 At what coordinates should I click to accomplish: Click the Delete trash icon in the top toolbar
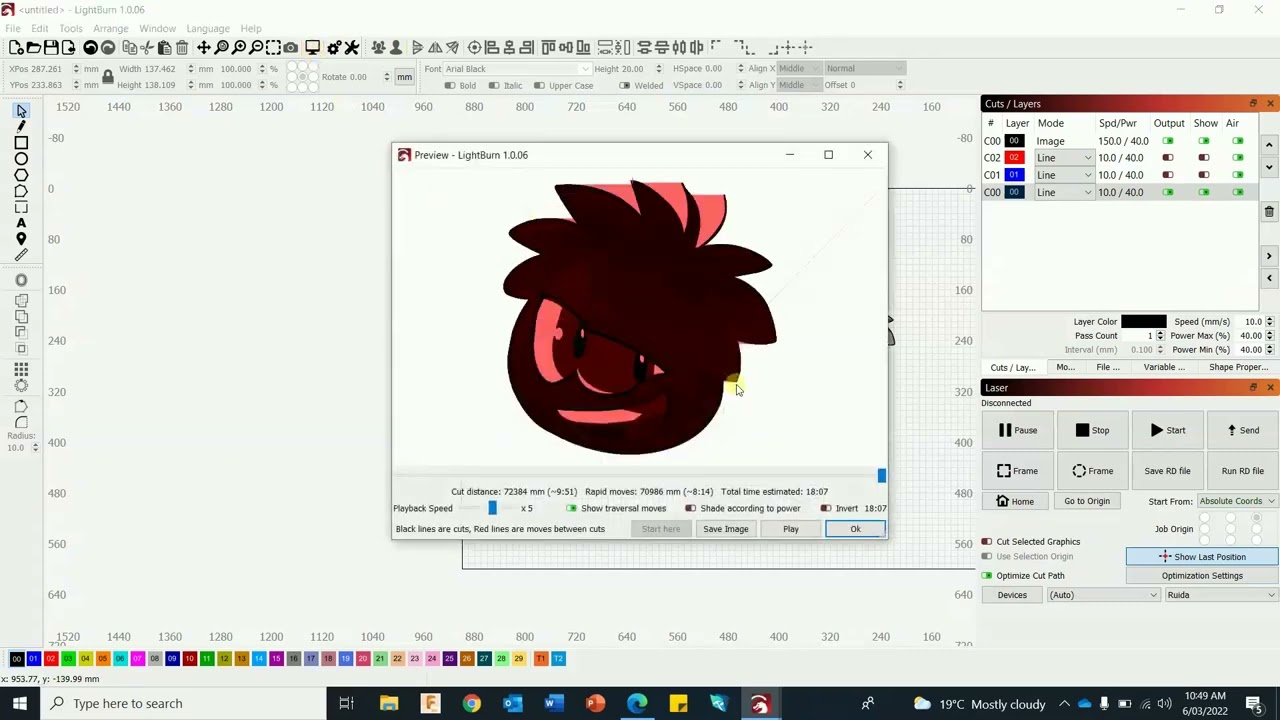[x=182, y=48]
